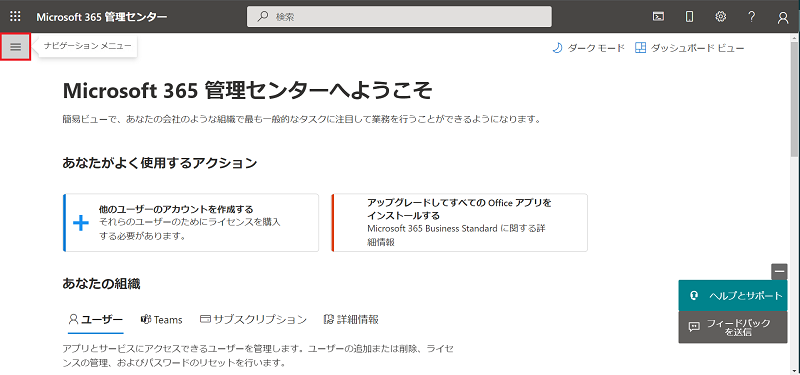800x375 pixels.
Task: Open the Office アプリをインストールする upgrade card
Action: click(459, 222)
